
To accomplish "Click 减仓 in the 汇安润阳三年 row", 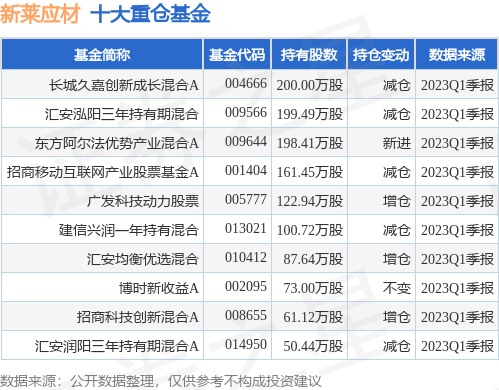I will pos(397,346).
